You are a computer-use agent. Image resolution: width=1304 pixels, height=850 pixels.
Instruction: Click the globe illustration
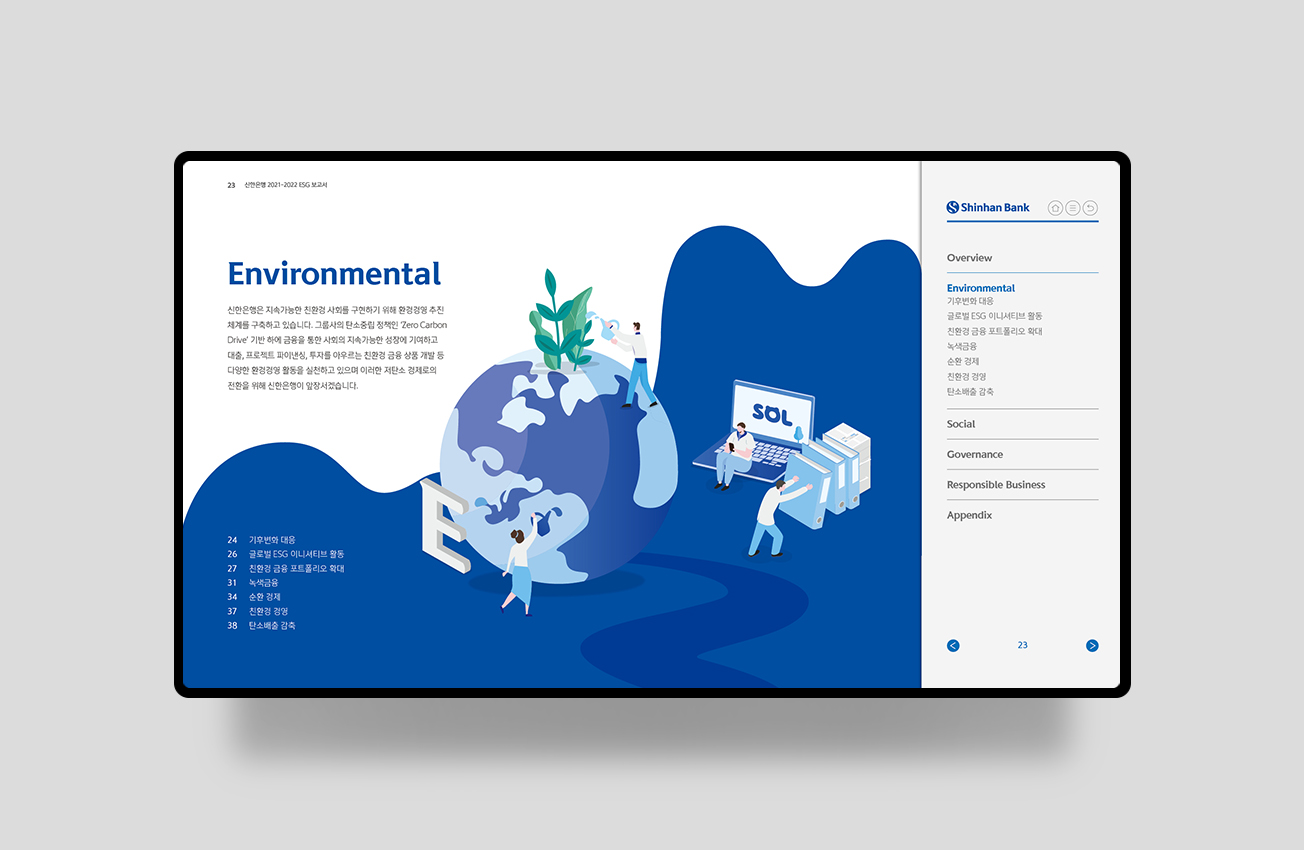click(558, 465)
